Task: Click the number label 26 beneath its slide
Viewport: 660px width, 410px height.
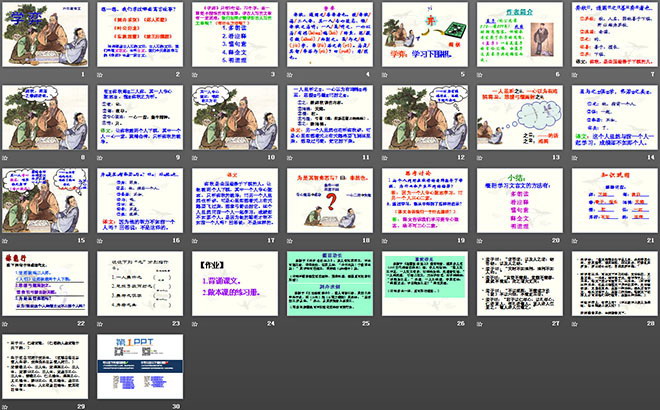Action: point(461,323)
